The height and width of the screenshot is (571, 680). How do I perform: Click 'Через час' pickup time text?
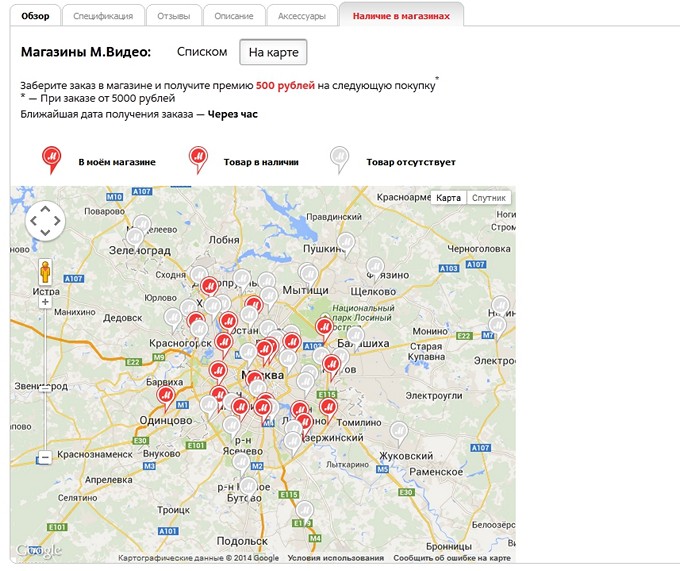click(232, 114)
